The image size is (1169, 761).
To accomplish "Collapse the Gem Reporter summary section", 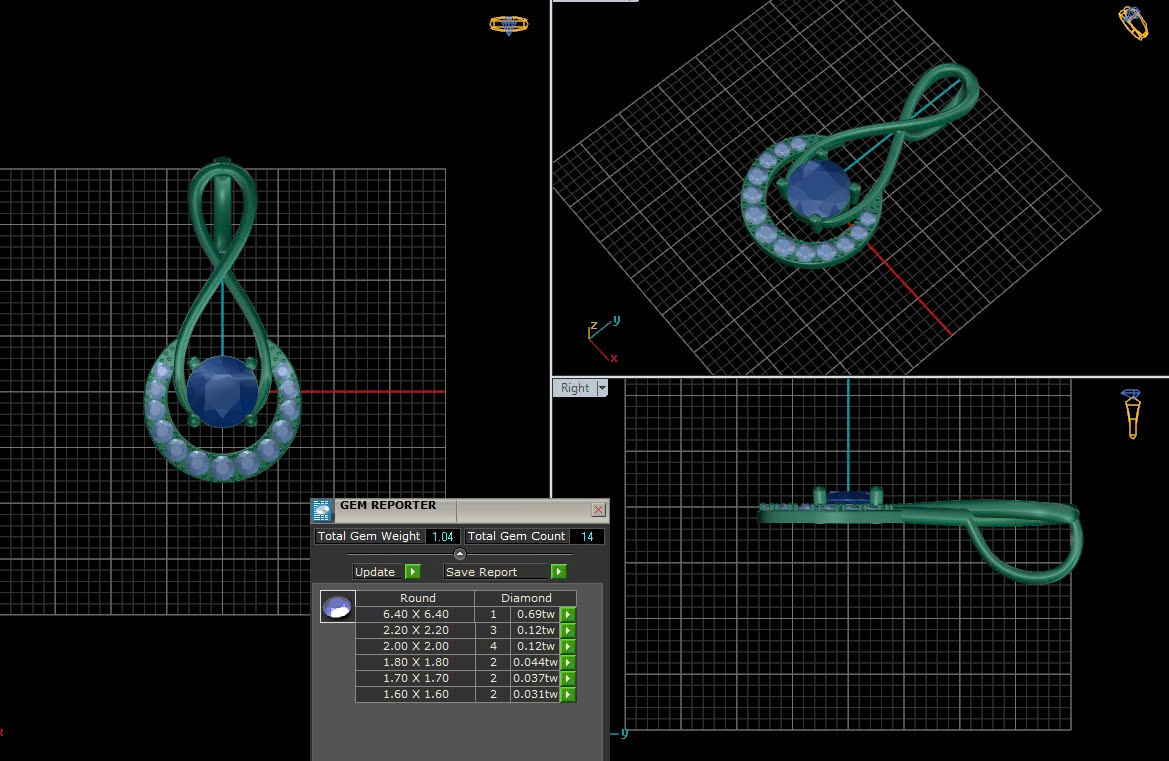I will click(x=460, y=554).
